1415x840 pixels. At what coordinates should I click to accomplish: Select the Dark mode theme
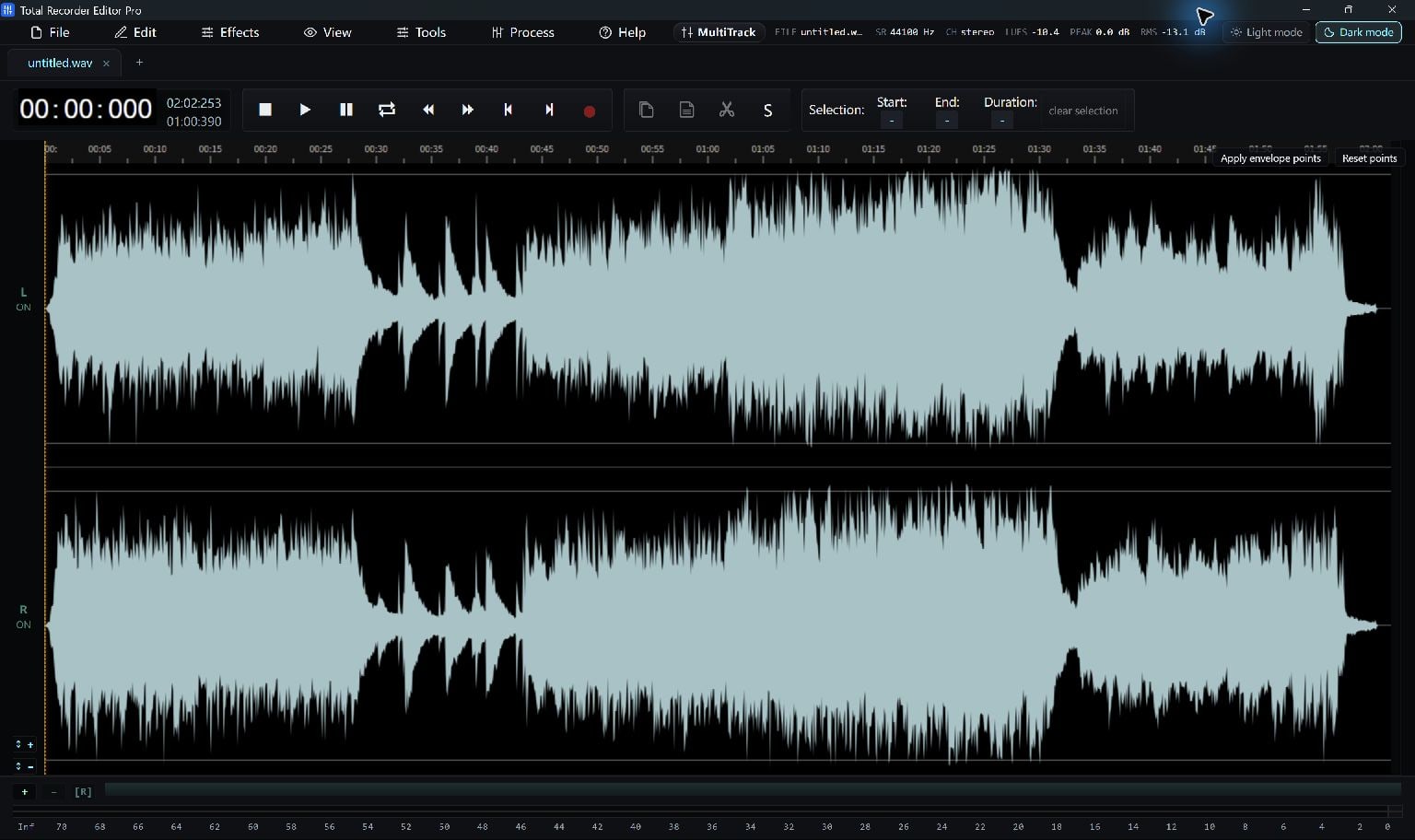tap(1359, 32)
